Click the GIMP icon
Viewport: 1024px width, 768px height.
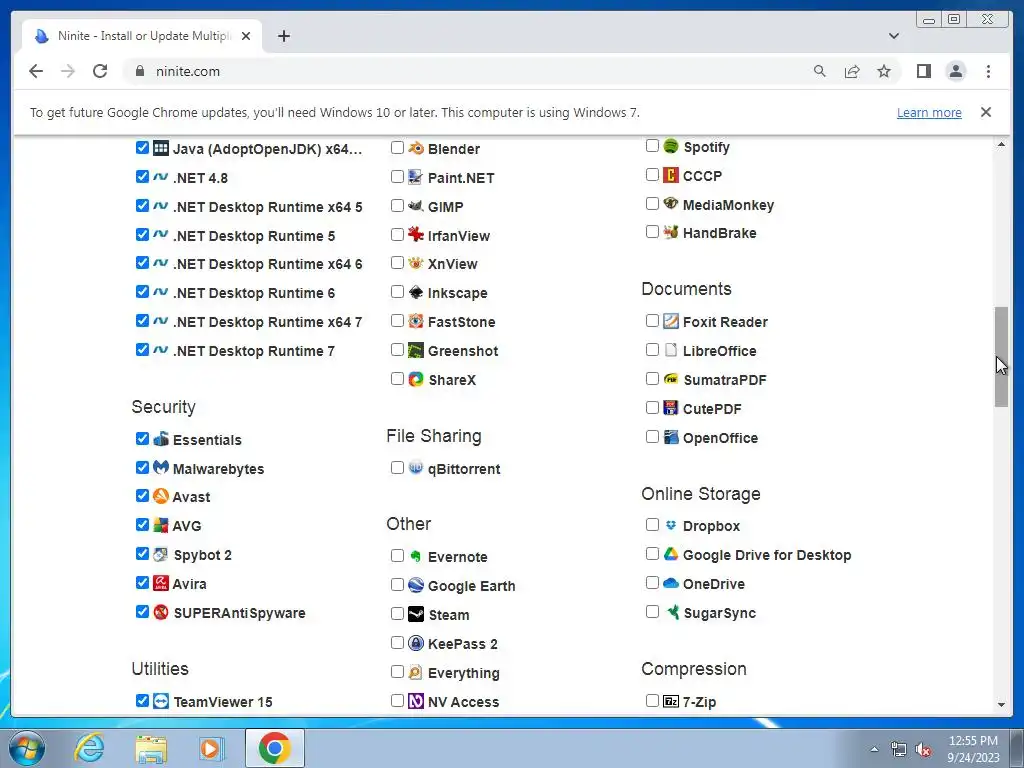pyautogui.click(x=415, y=206)
